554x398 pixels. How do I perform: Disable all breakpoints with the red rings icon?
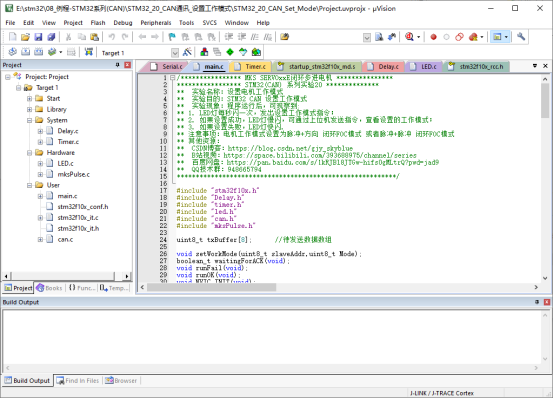click(459, 37)
